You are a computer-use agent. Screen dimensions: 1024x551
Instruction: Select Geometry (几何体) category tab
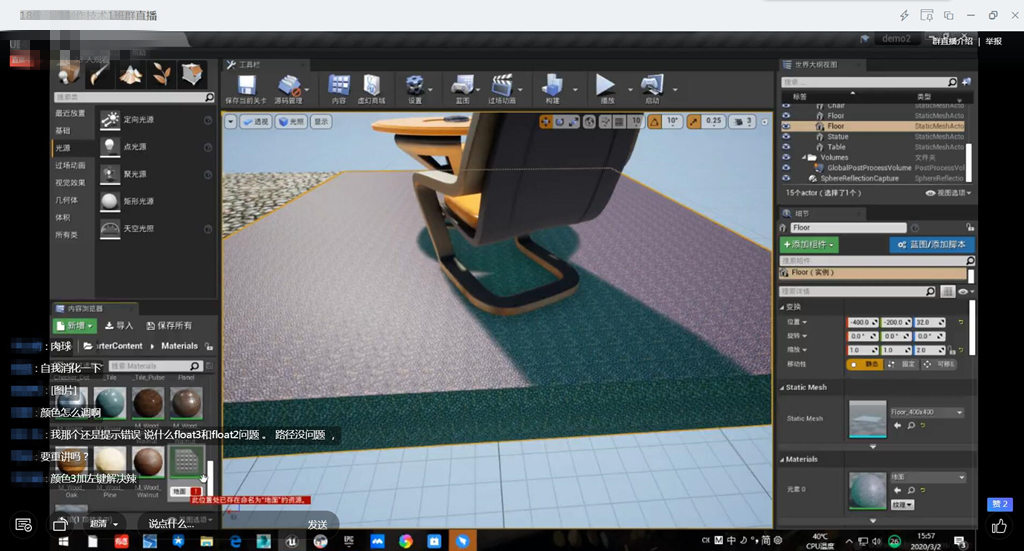click(x=72, y=200)
